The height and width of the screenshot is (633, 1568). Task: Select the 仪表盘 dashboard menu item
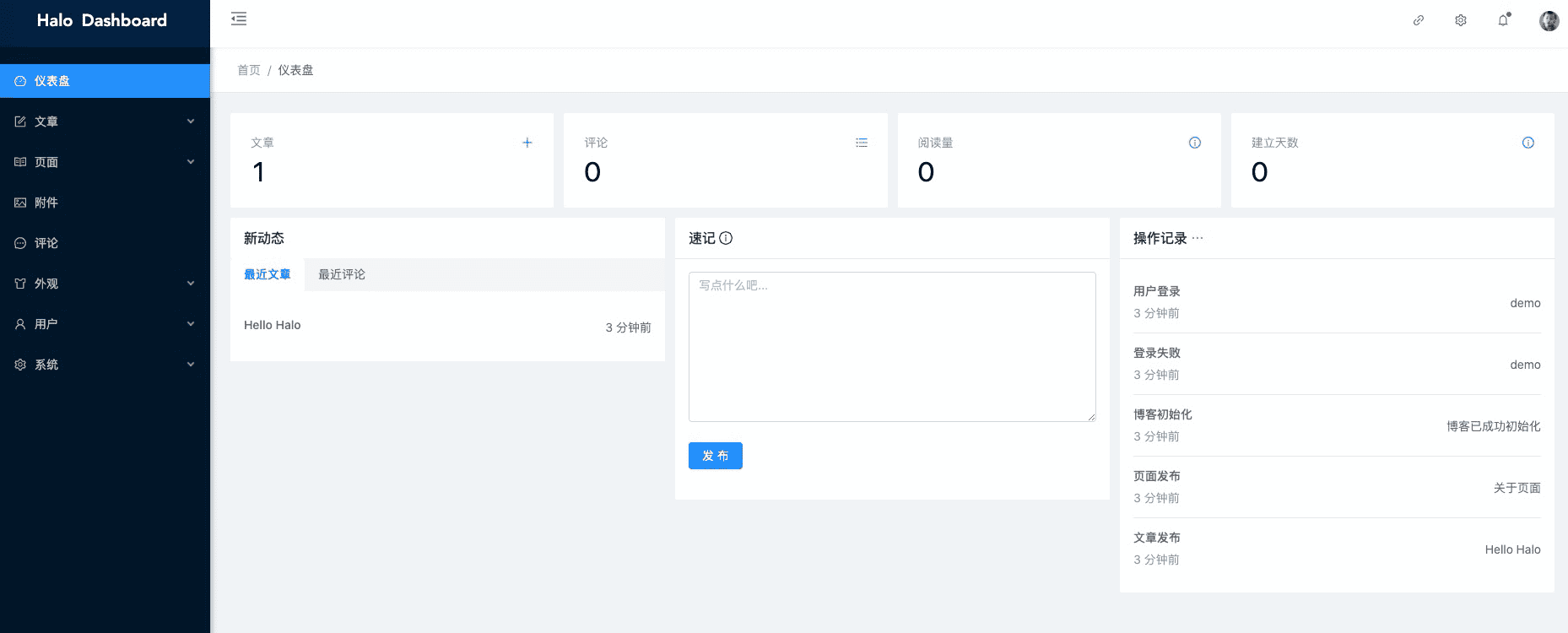105,81
